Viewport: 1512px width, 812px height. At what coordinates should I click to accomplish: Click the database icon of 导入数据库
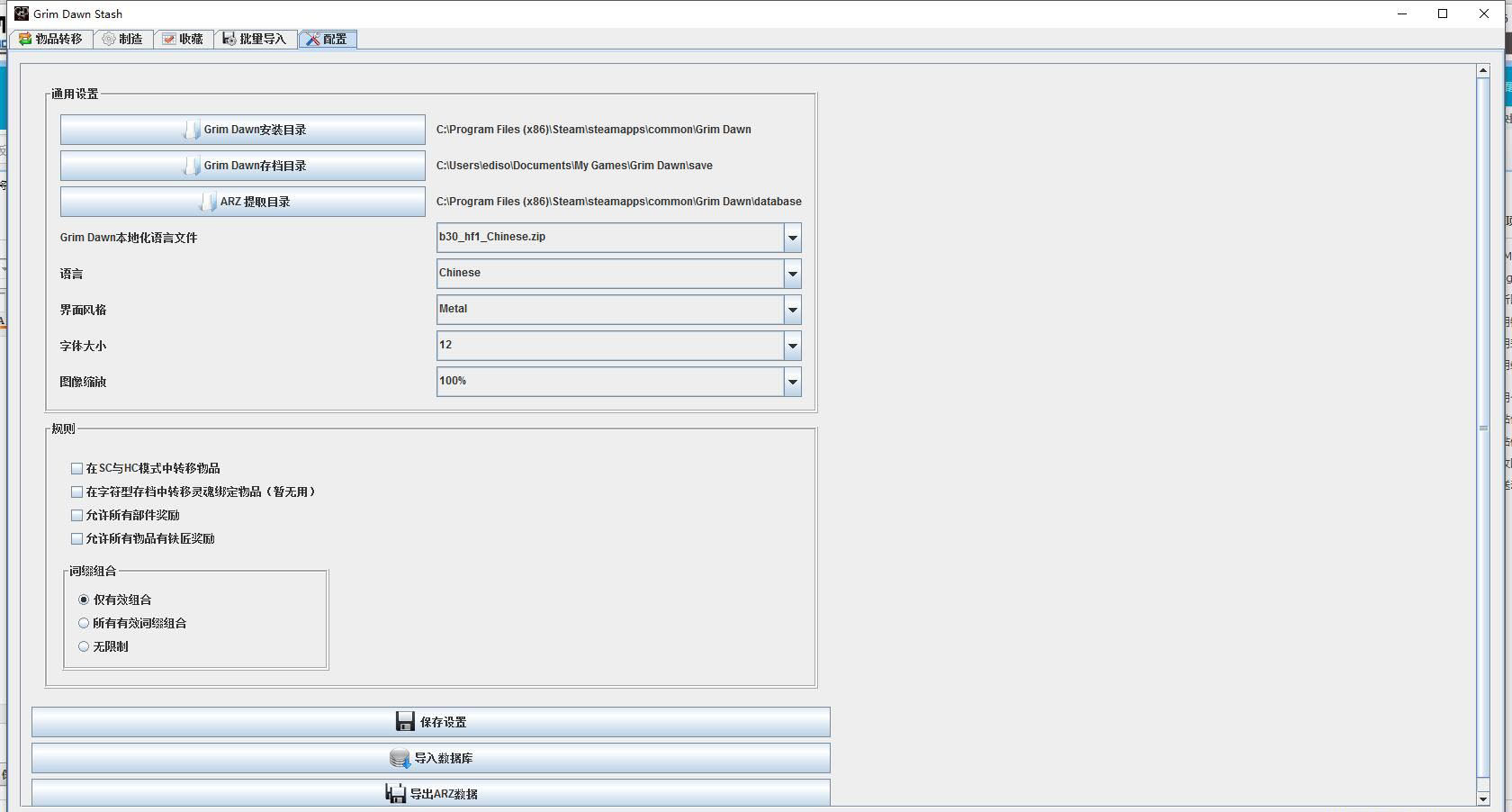point(400,758)
